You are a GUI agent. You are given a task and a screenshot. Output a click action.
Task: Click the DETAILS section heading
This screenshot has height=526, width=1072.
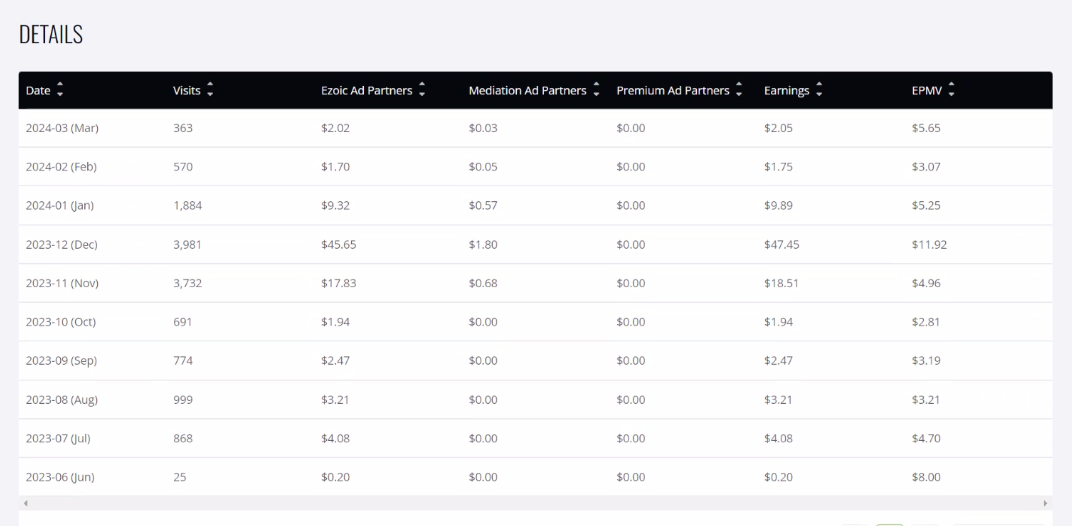point(51,34)
